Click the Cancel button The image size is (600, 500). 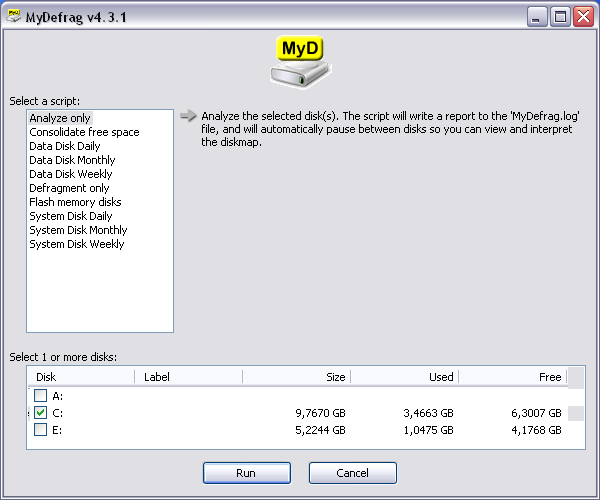353,473
